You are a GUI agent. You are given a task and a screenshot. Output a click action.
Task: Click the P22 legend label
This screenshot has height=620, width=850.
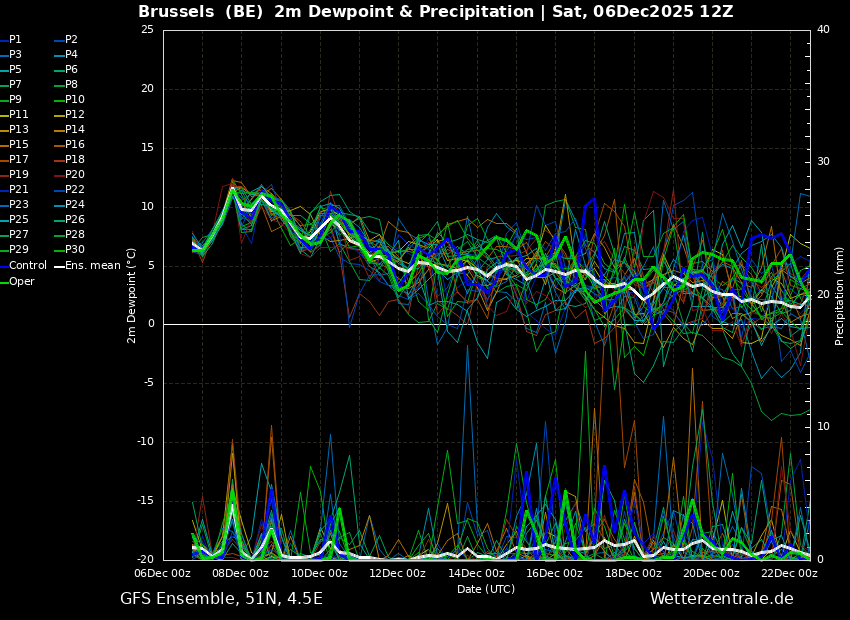coord(74,190)
